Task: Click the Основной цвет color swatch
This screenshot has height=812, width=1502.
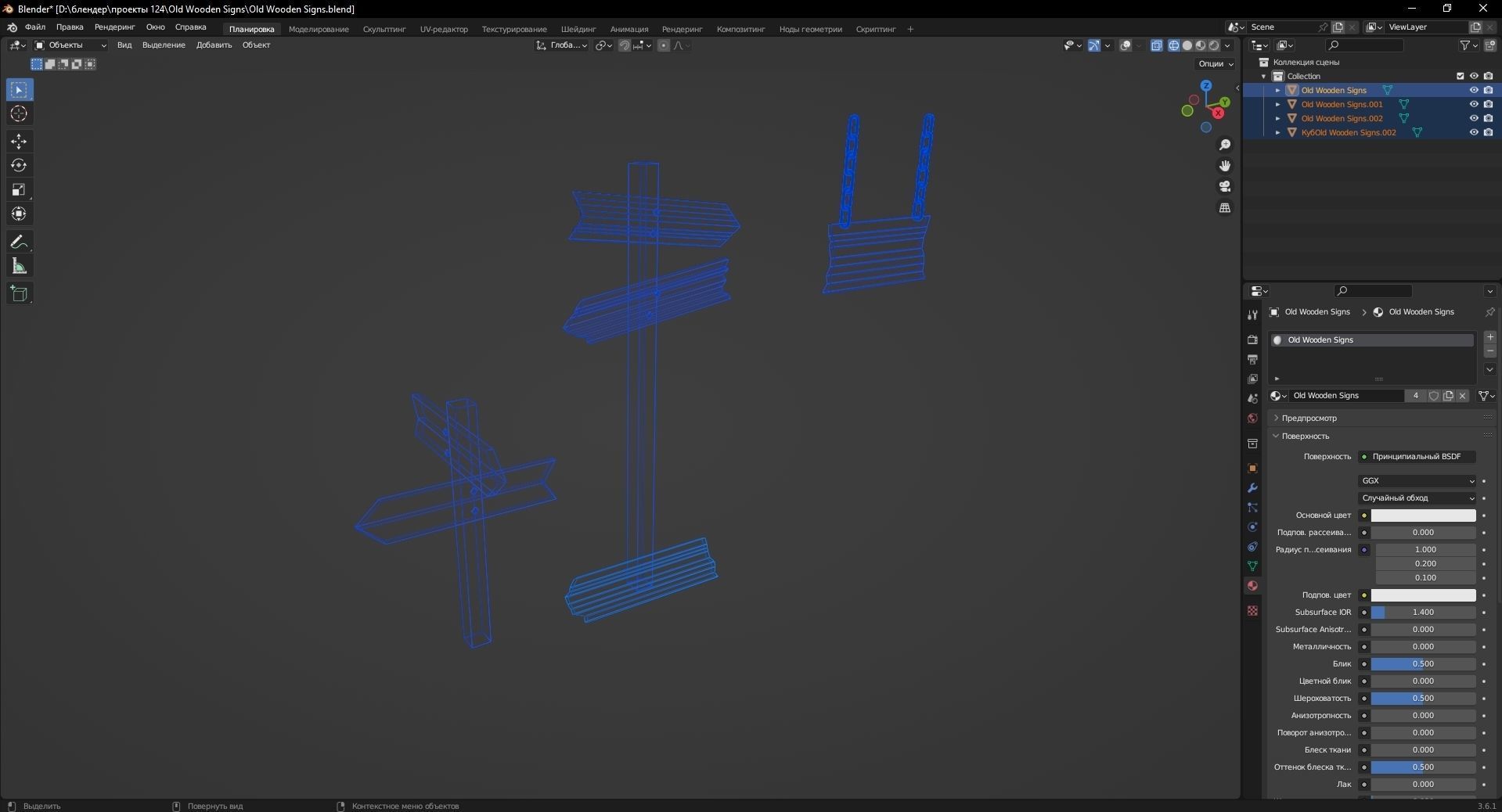Action: click(1423, 516)
